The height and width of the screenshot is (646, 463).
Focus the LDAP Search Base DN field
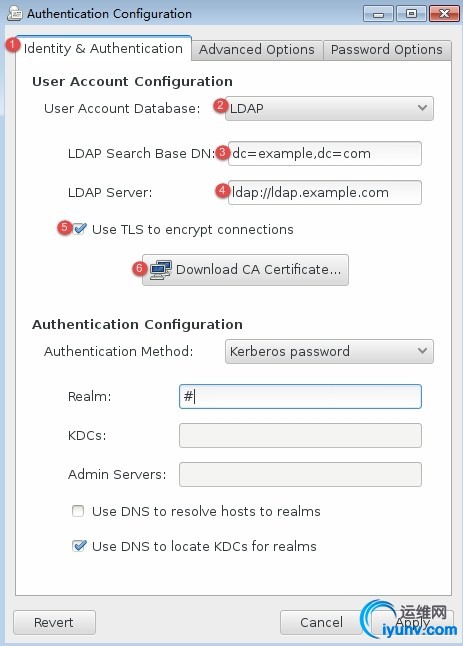tap(325, 154)
